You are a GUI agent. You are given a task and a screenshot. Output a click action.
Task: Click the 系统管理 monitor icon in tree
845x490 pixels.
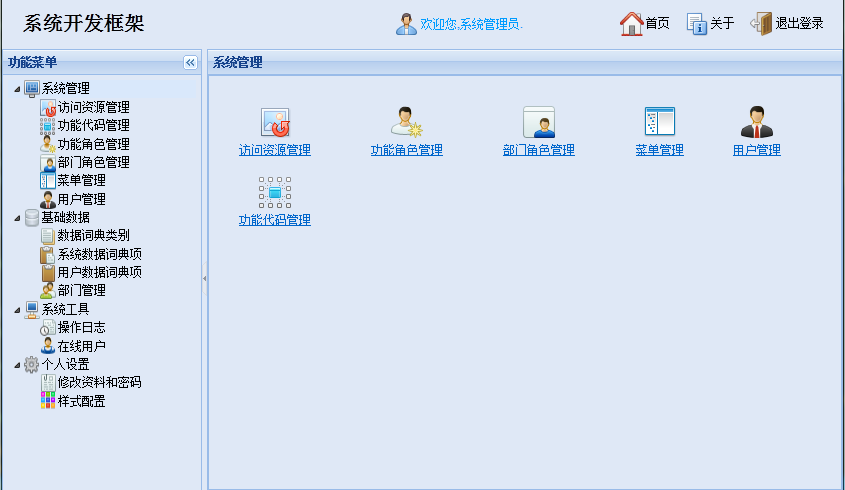[32, 88]
